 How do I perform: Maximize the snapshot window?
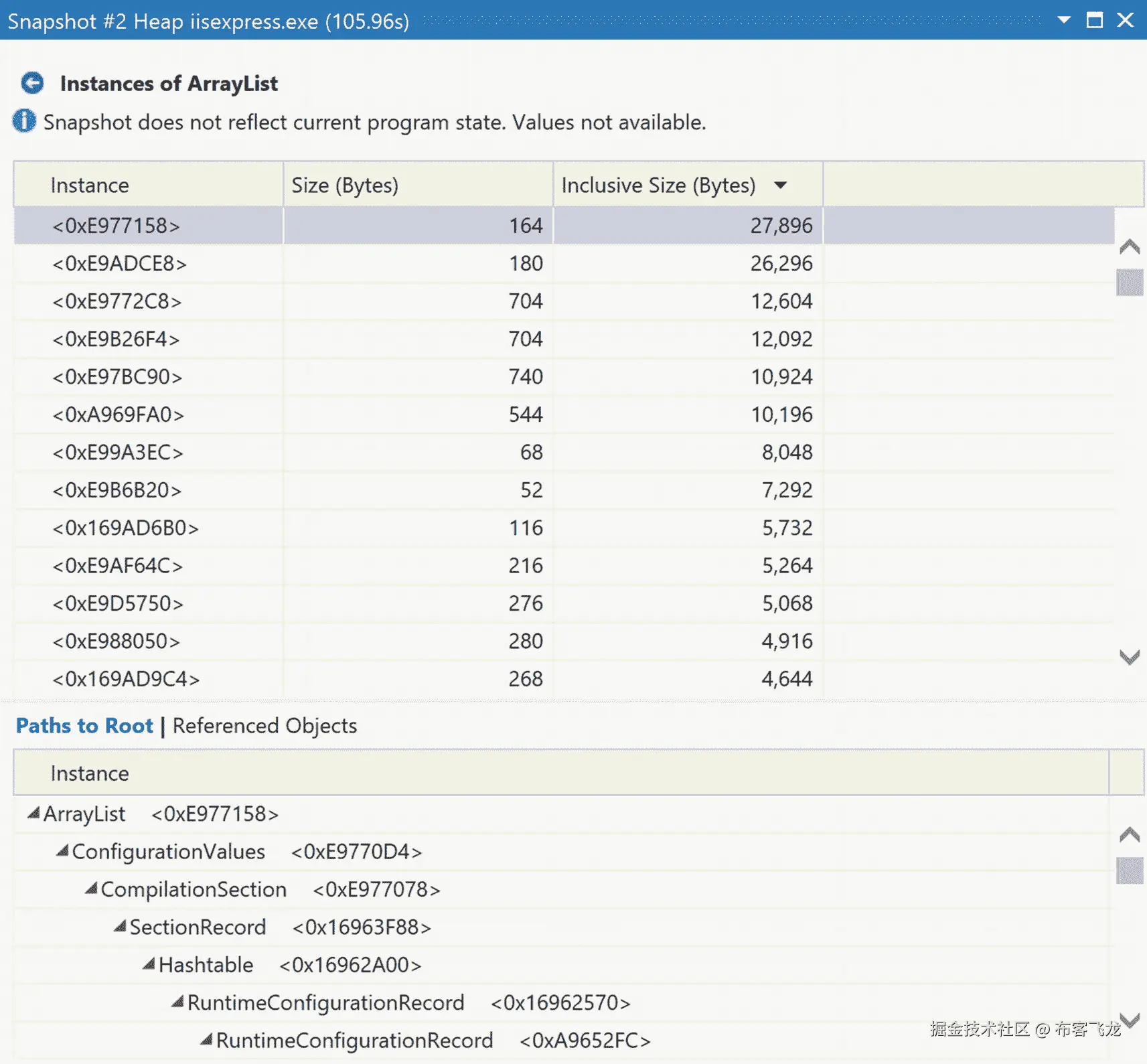click(x=1094, y=20)
